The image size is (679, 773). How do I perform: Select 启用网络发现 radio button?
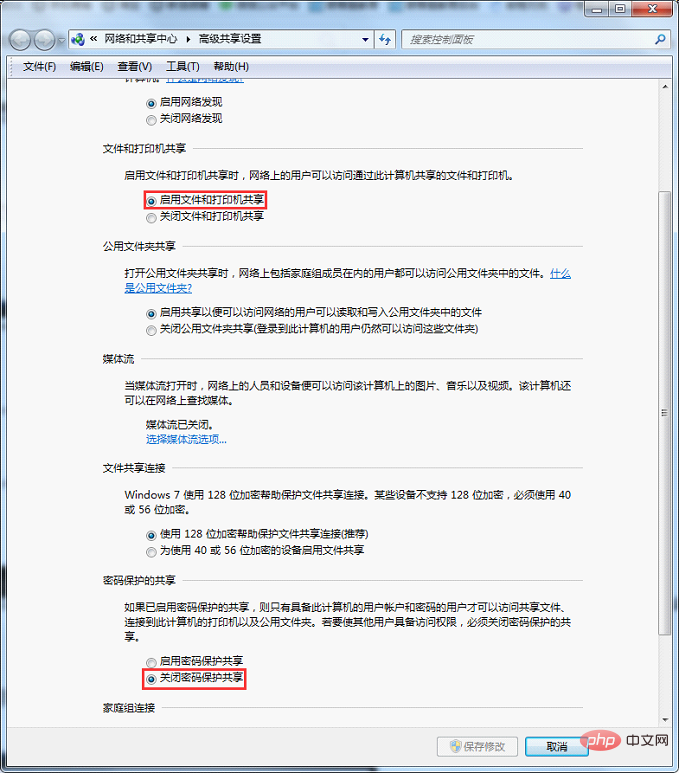[151, 104]
